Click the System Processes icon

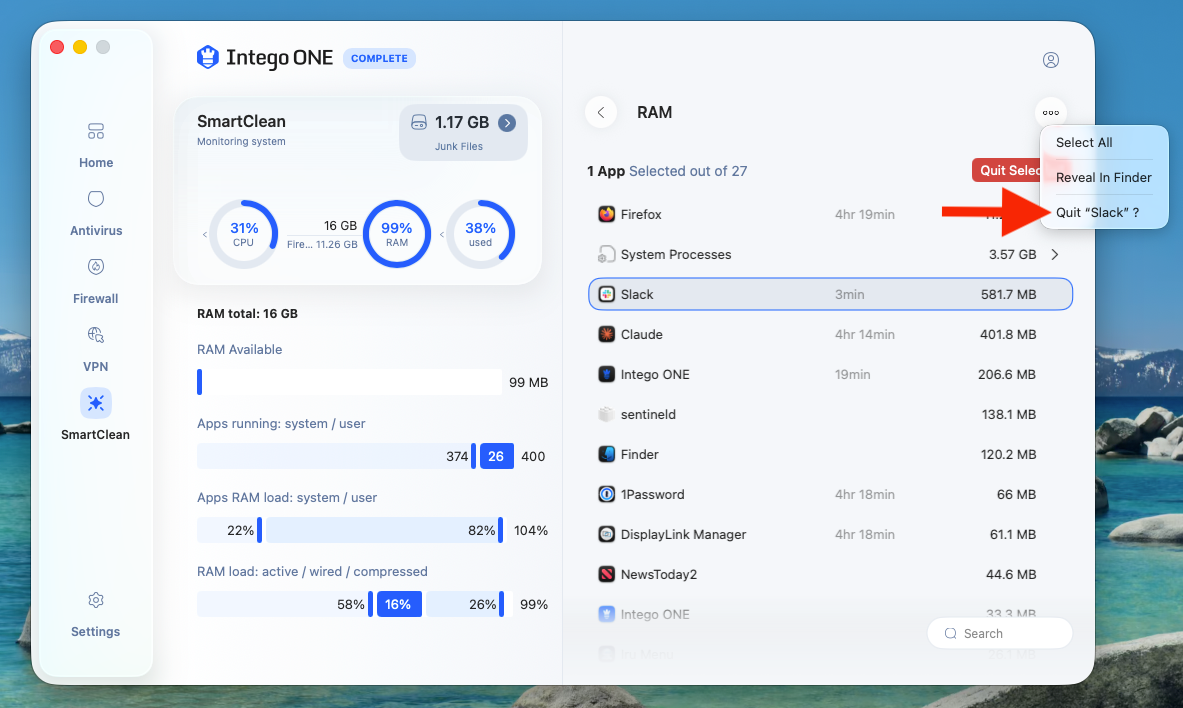pyautogui.click(x=607, y=254)
